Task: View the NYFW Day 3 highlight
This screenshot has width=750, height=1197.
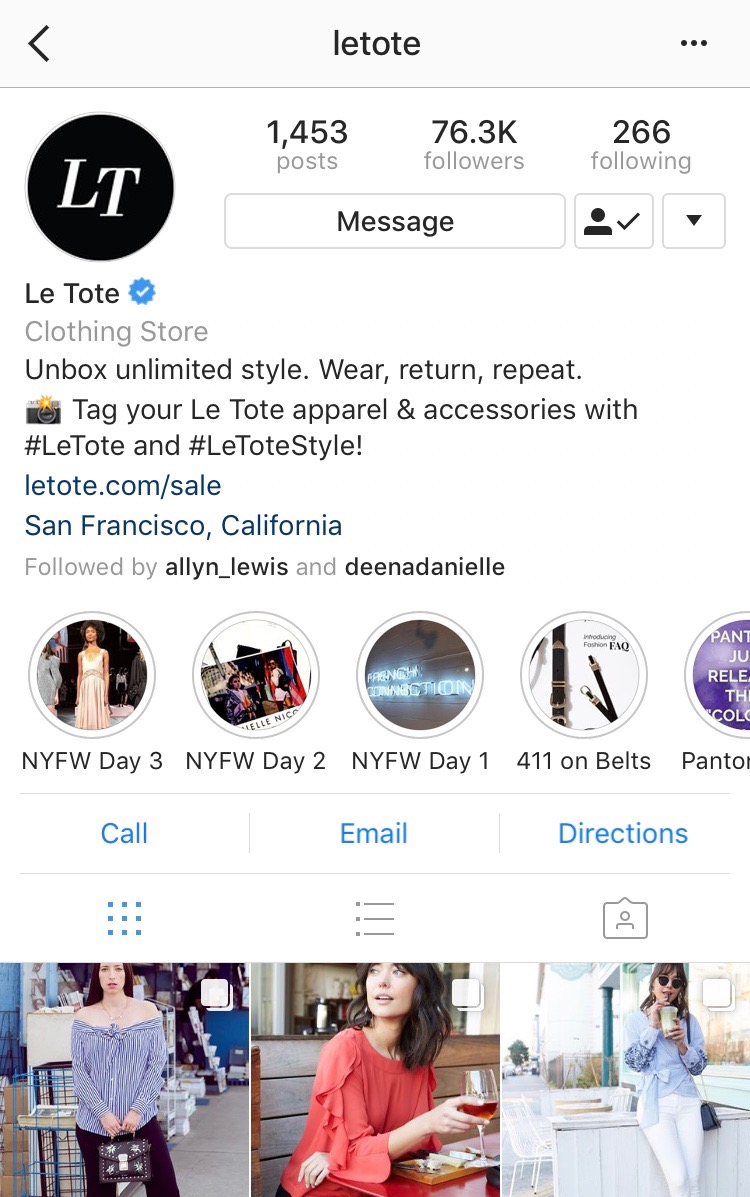Action: tap(92, 675)
